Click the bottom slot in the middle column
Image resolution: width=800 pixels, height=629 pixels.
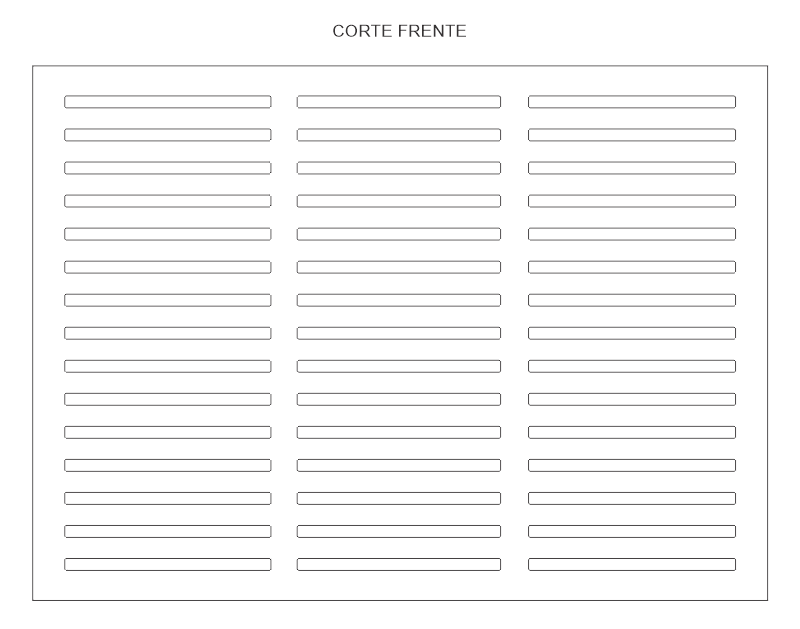[x=399, y=564]
